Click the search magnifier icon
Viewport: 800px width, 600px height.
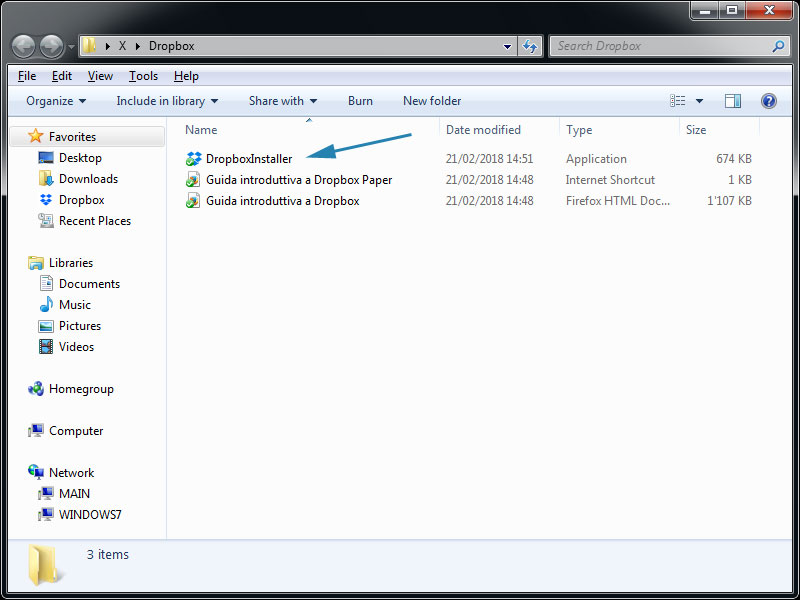coord(778,46)
